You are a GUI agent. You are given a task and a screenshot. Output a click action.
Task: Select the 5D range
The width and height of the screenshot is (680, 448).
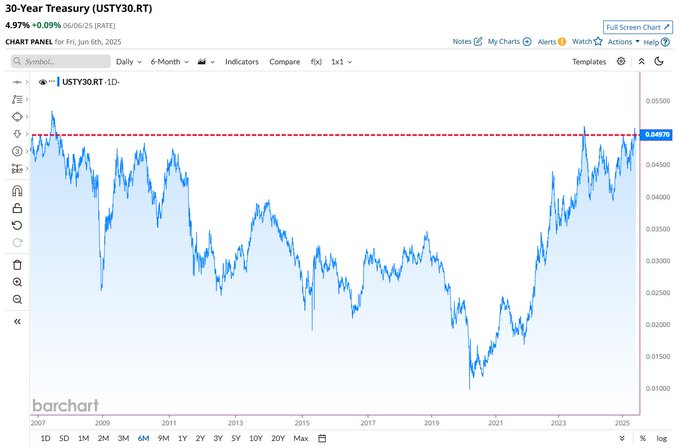[64, 438]
